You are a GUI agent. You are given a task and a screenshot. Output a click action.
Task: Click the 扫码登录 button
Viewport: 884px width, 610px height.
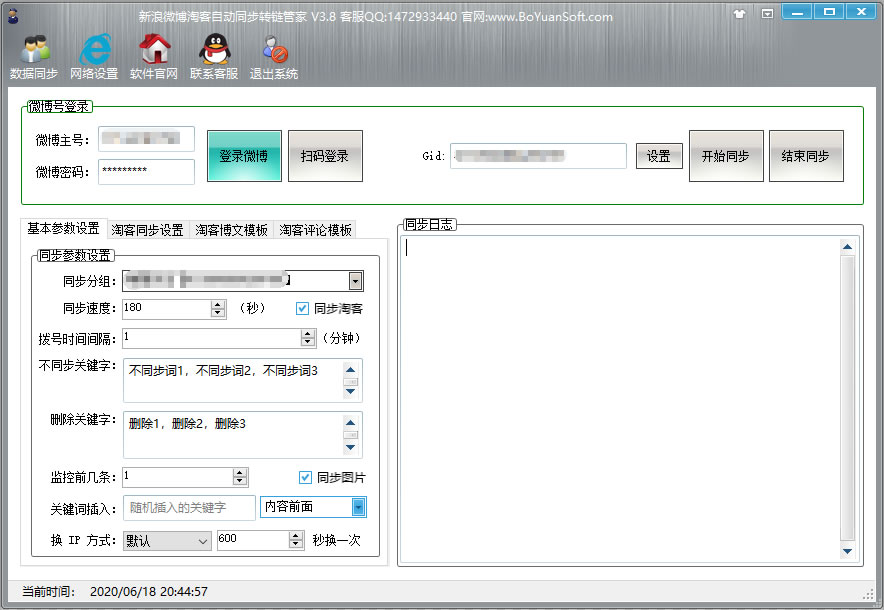(325, 156)
